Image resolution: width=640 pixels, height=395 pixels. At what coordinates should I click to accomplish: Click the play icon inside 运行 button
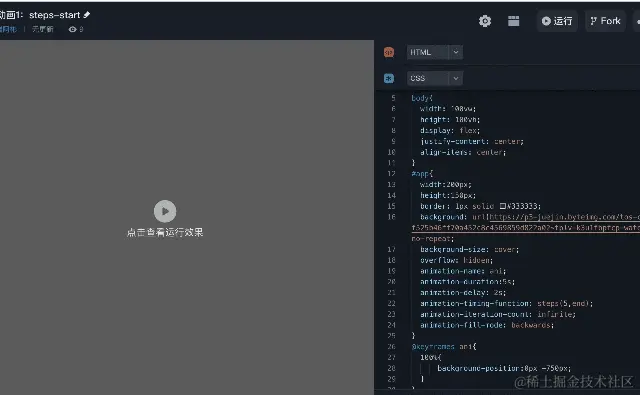546,21
